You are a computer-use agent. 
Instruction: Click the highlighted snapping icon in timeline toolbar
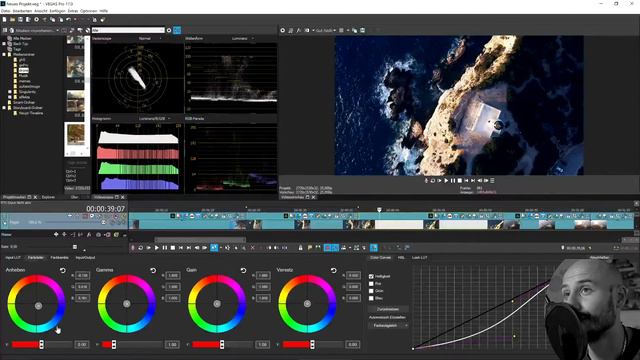point(327,248)
